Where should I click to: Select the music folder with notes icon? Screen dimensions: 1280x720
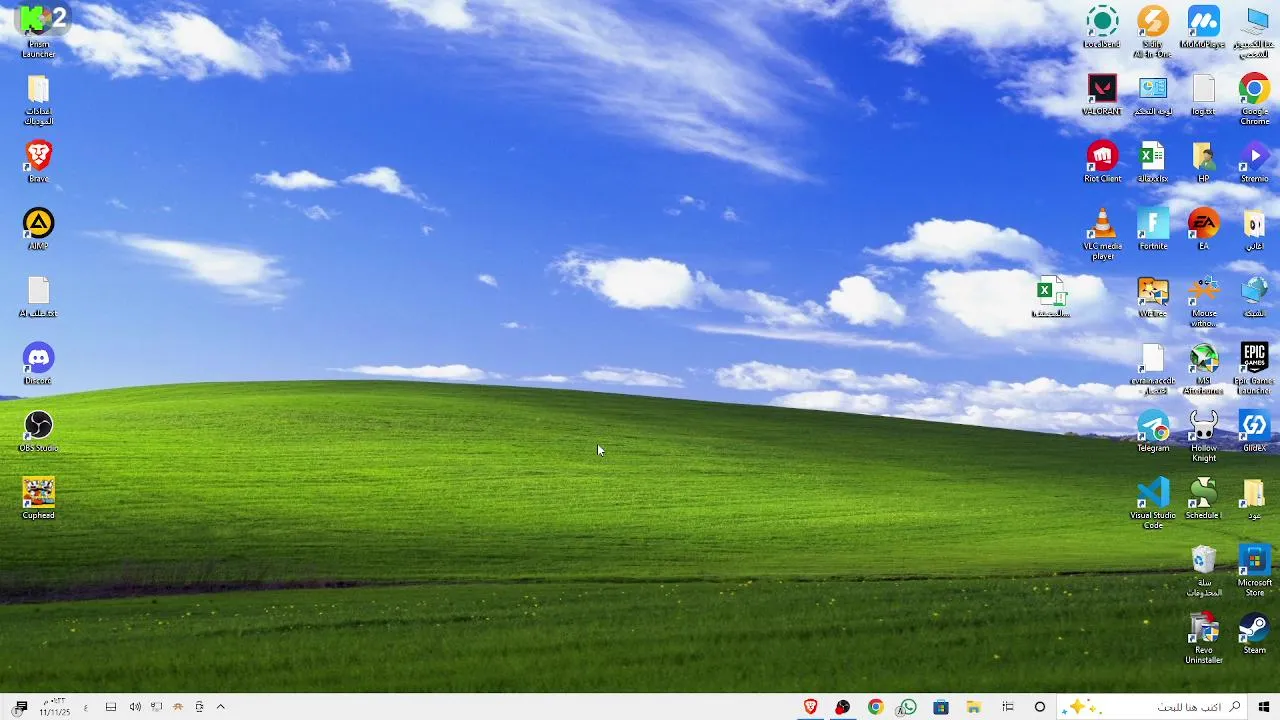coord(1254,229)
